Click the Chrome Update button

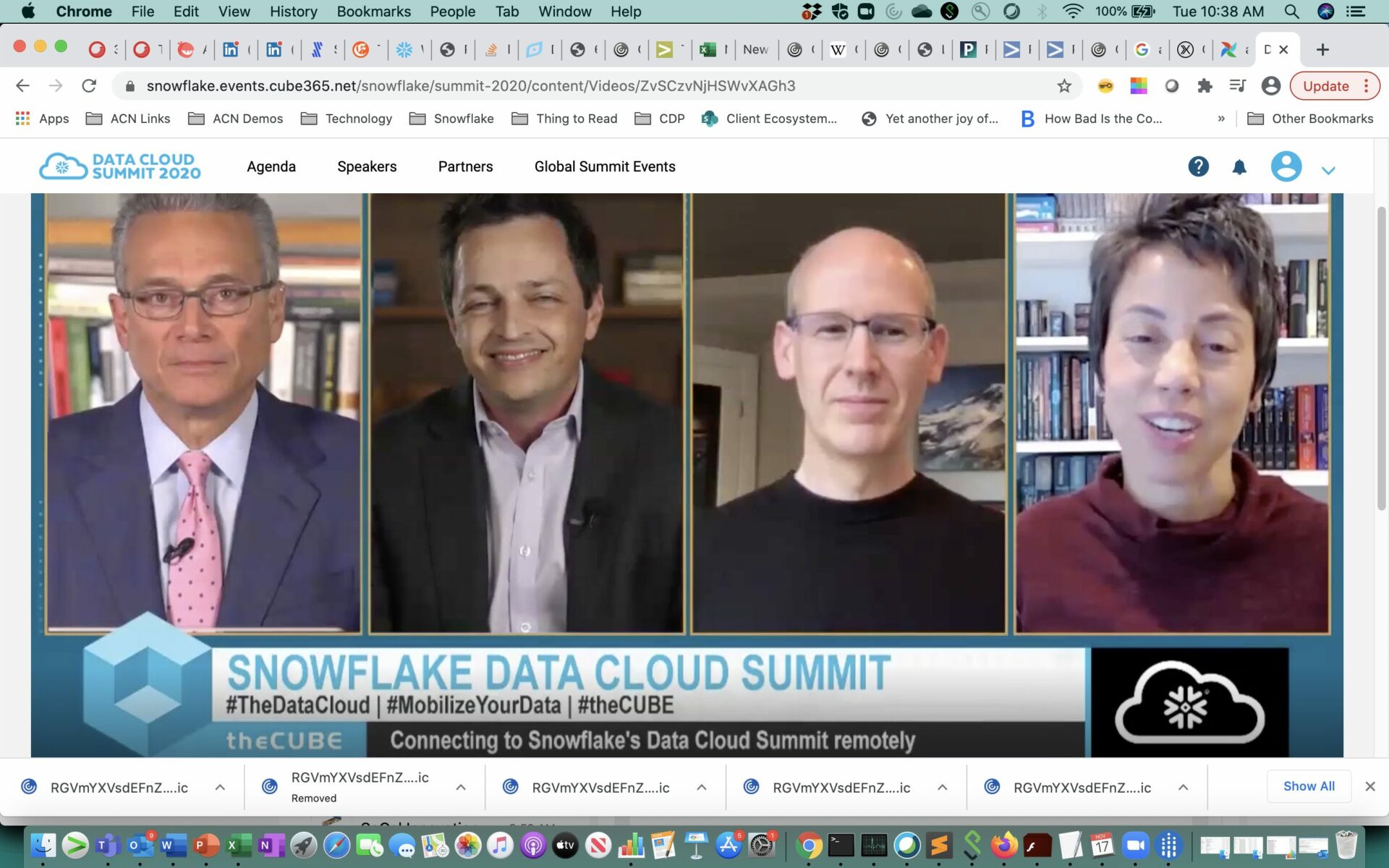pos(1325,86)
